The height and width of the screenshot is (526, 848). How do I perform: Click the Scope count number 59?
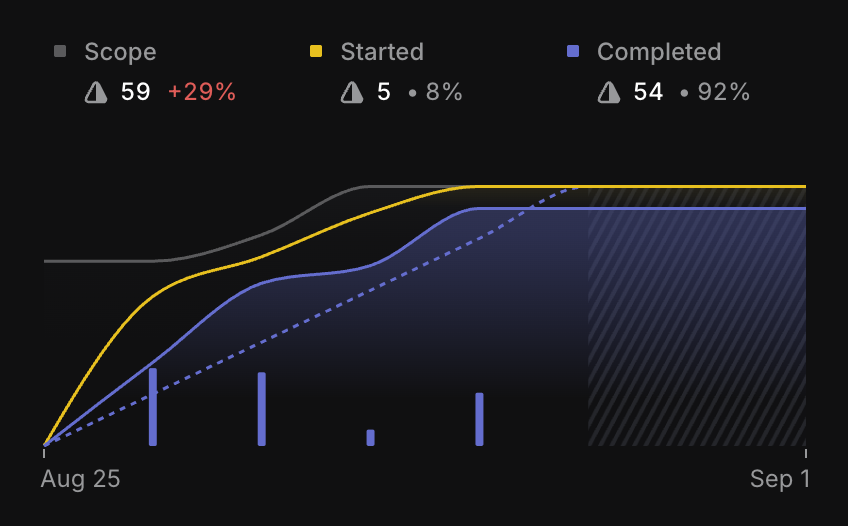[135, 93]
